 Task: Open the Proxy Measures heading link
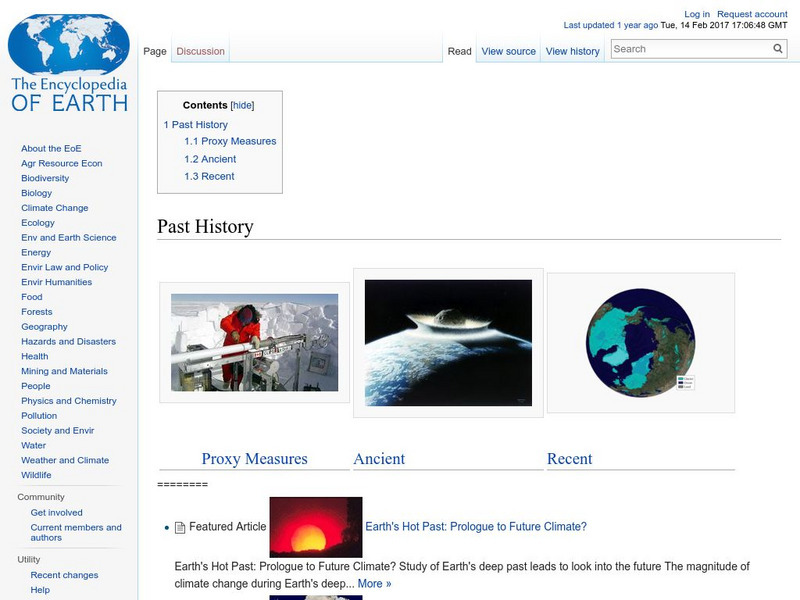[x=254, y=459]
